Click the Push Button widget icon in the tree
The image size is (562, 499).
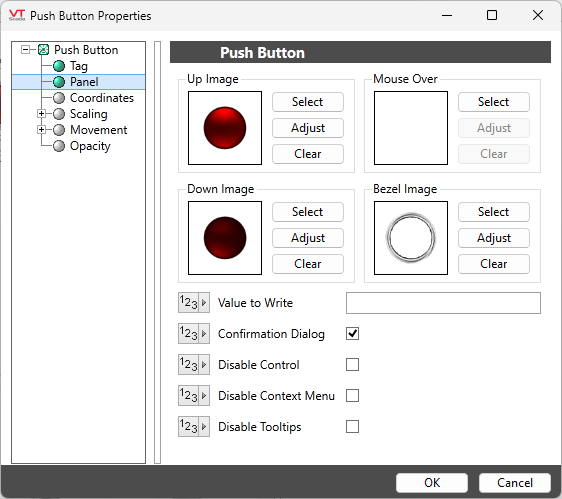point(43,50)
